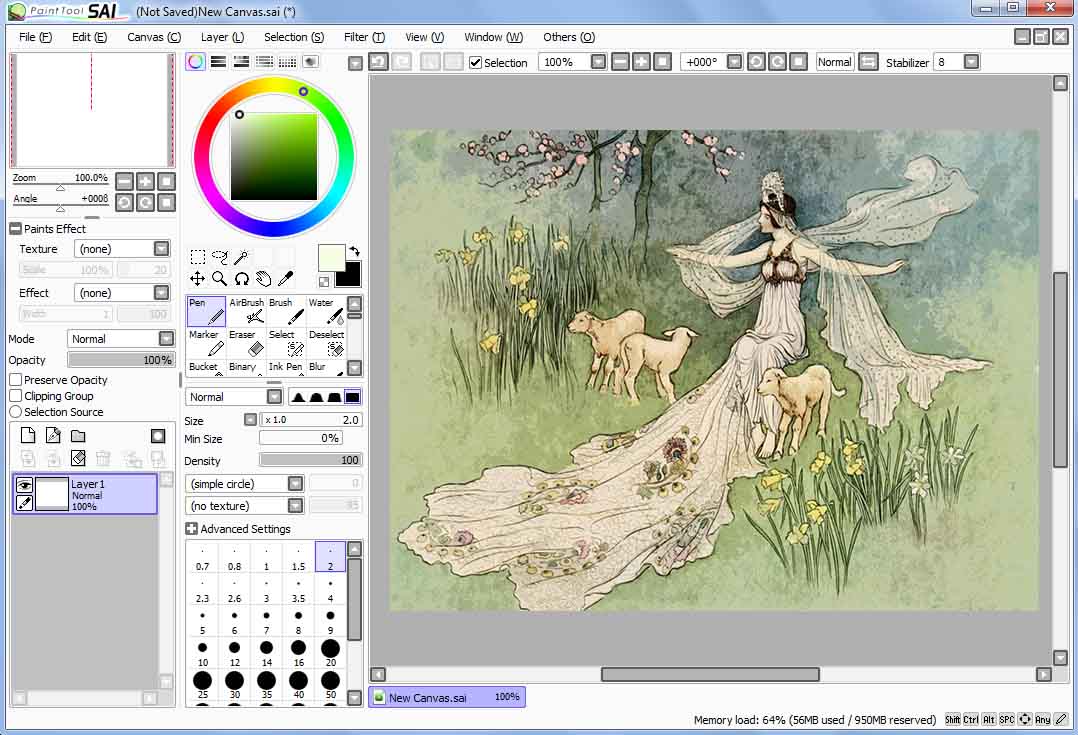Open the layer Mode dropdown
Screen dimensions: 1078x735
tap(120, 339)
